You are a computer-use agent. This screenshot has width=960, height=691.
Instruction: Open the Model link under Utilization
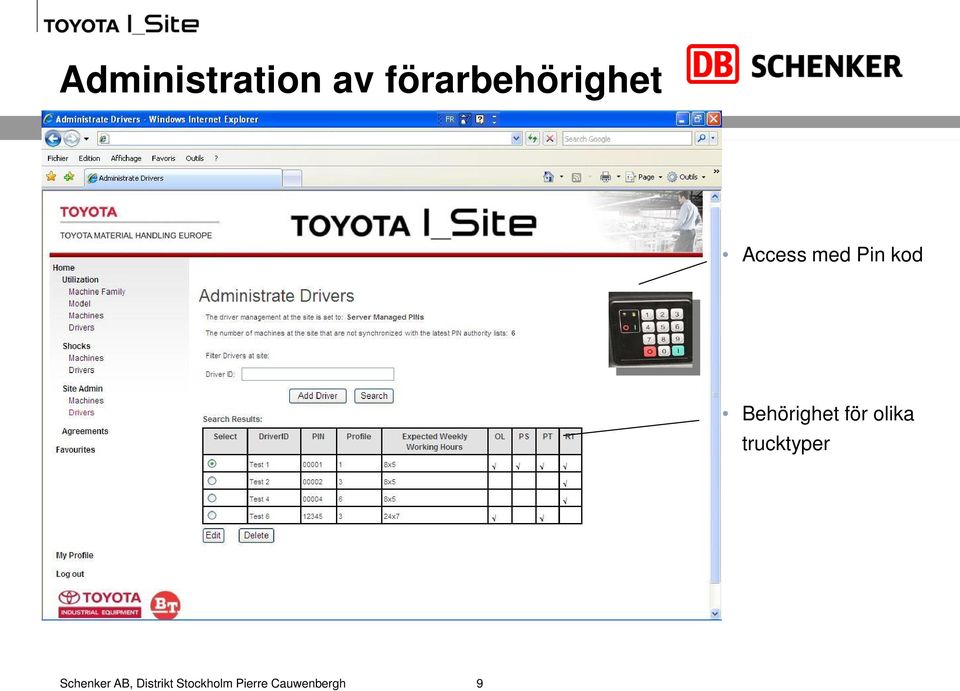(x=80, y=304)
